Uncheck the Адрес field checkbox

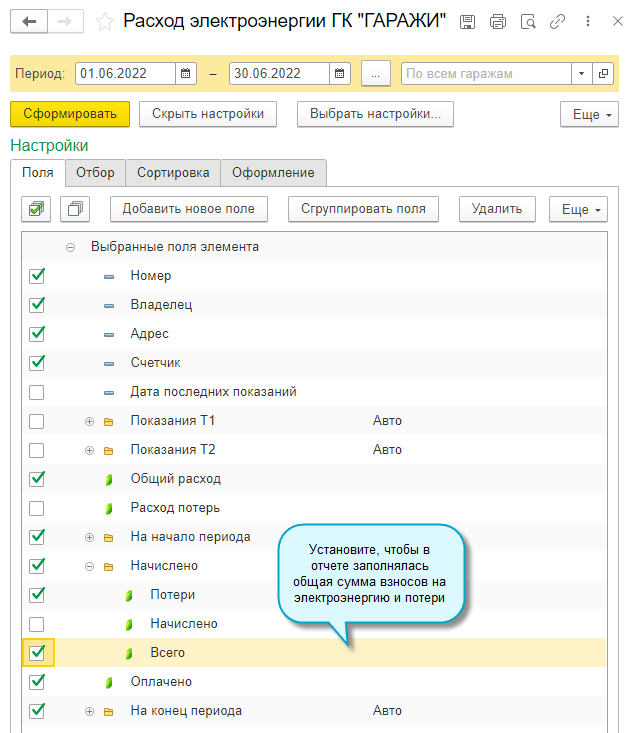point(37,334)
